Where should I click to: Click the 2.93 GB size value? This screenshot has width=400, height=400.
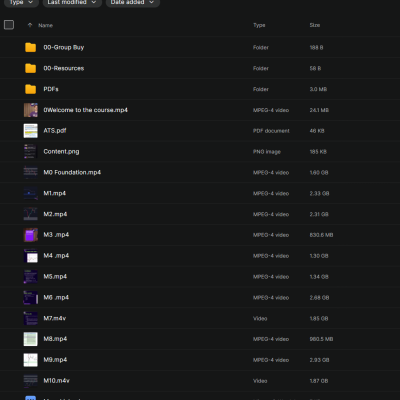pyautogui.click(x=319, y=360)
